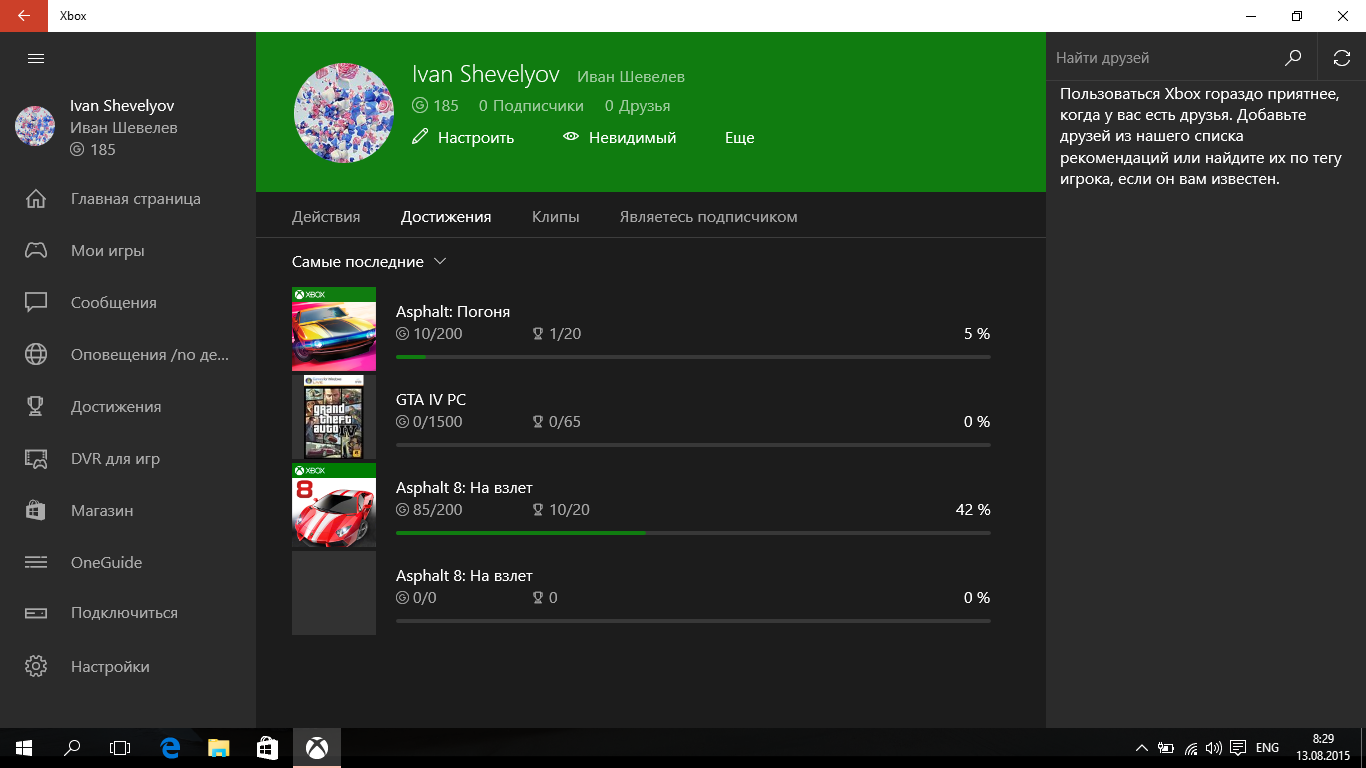Click the 185 gamerscore in the header
This screenshot has height=768, width=1366.
pyautogui.click(x=435, y=106)
